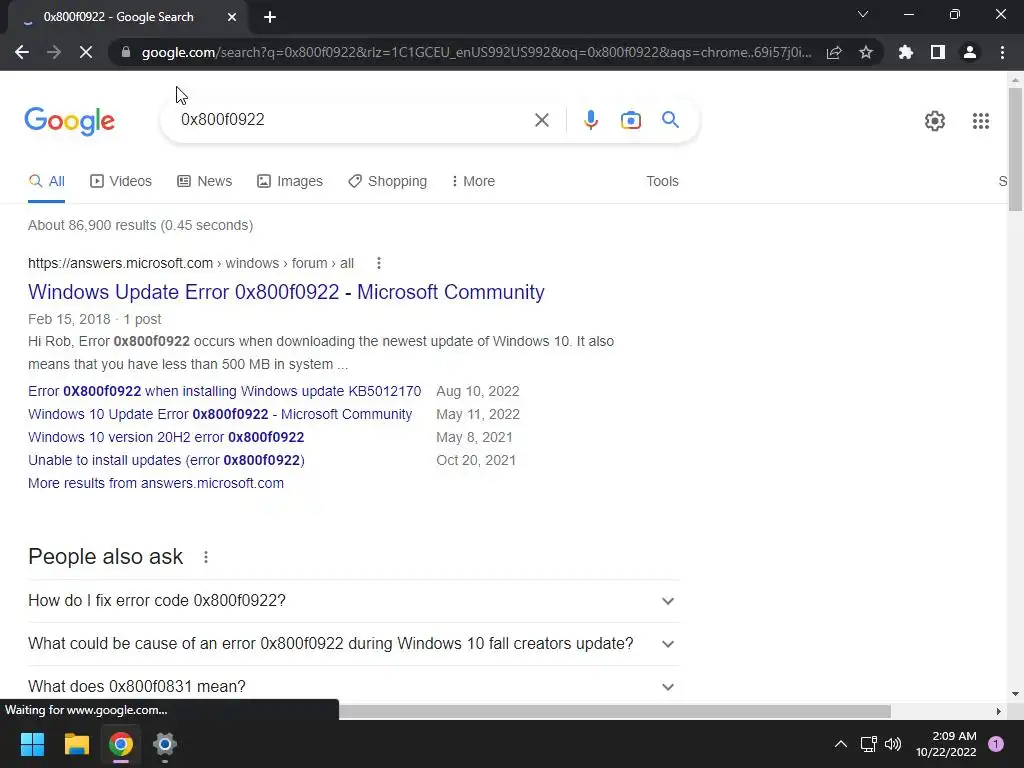Image resolution: width=1024 pixels, height=768 pixels.
Task: Click the magnifier search button
Action: point(670,120)
